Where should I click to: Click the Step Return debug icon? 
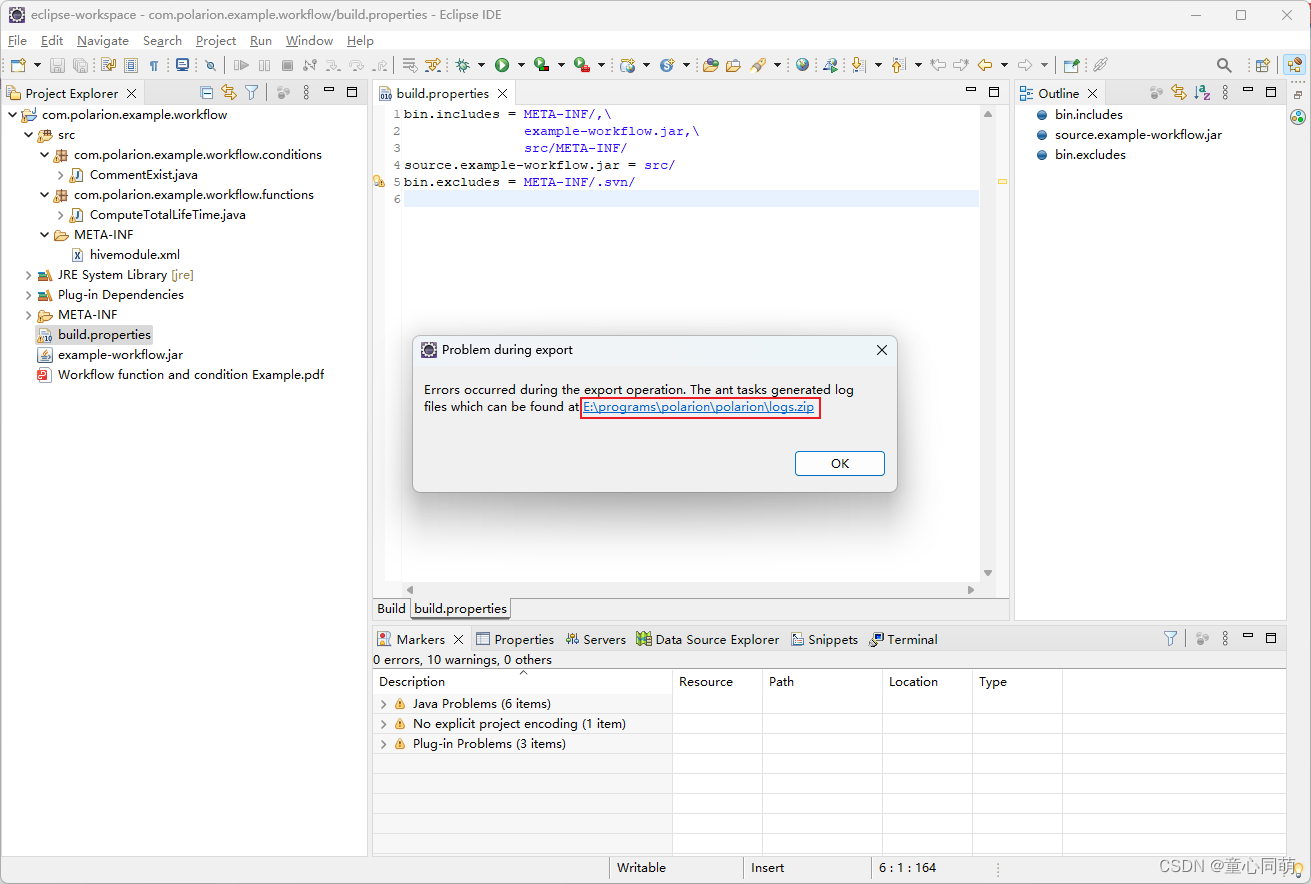point(381,65)
